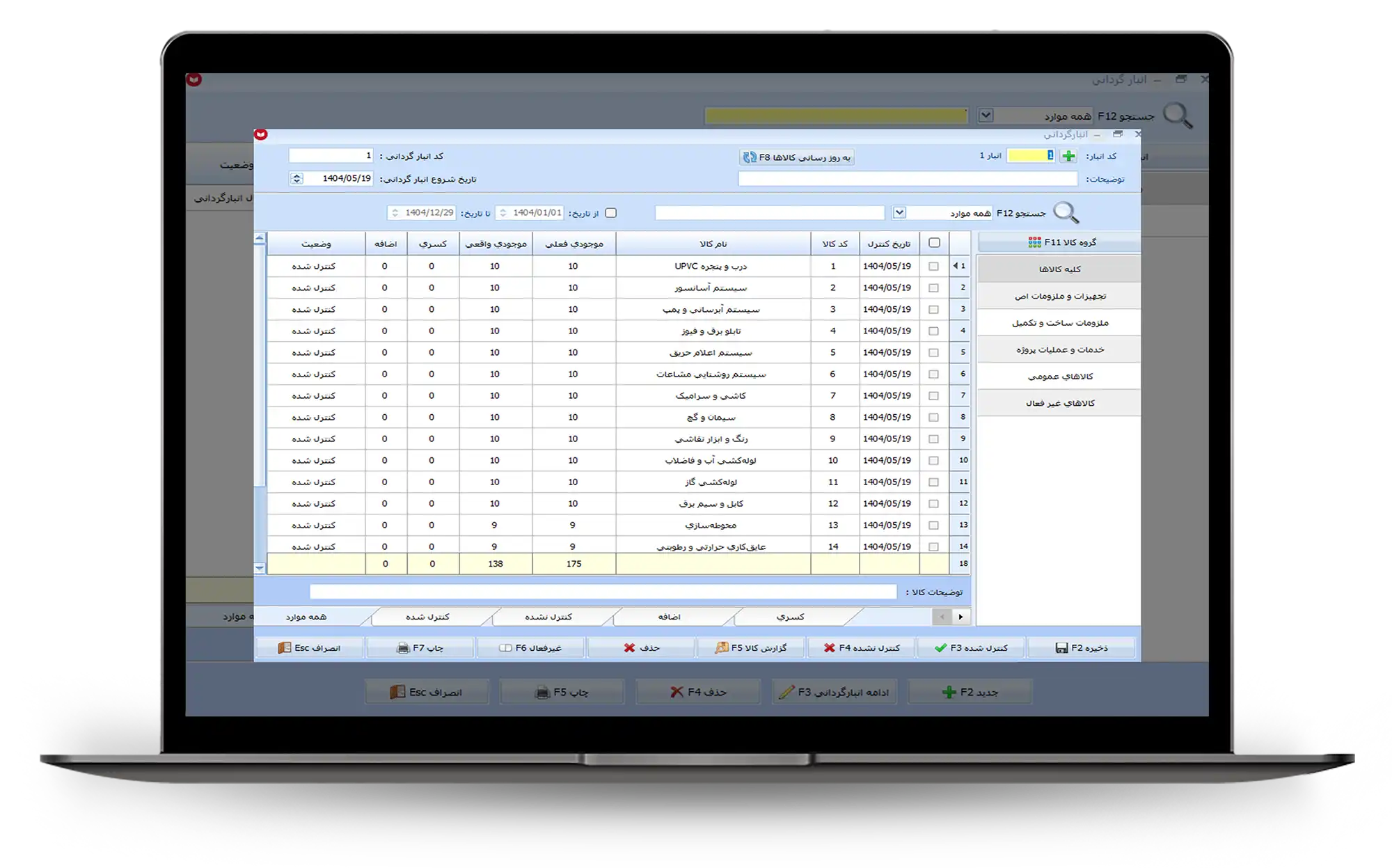Select کالاهای عمومی category in sidebar

point(1059,377)
